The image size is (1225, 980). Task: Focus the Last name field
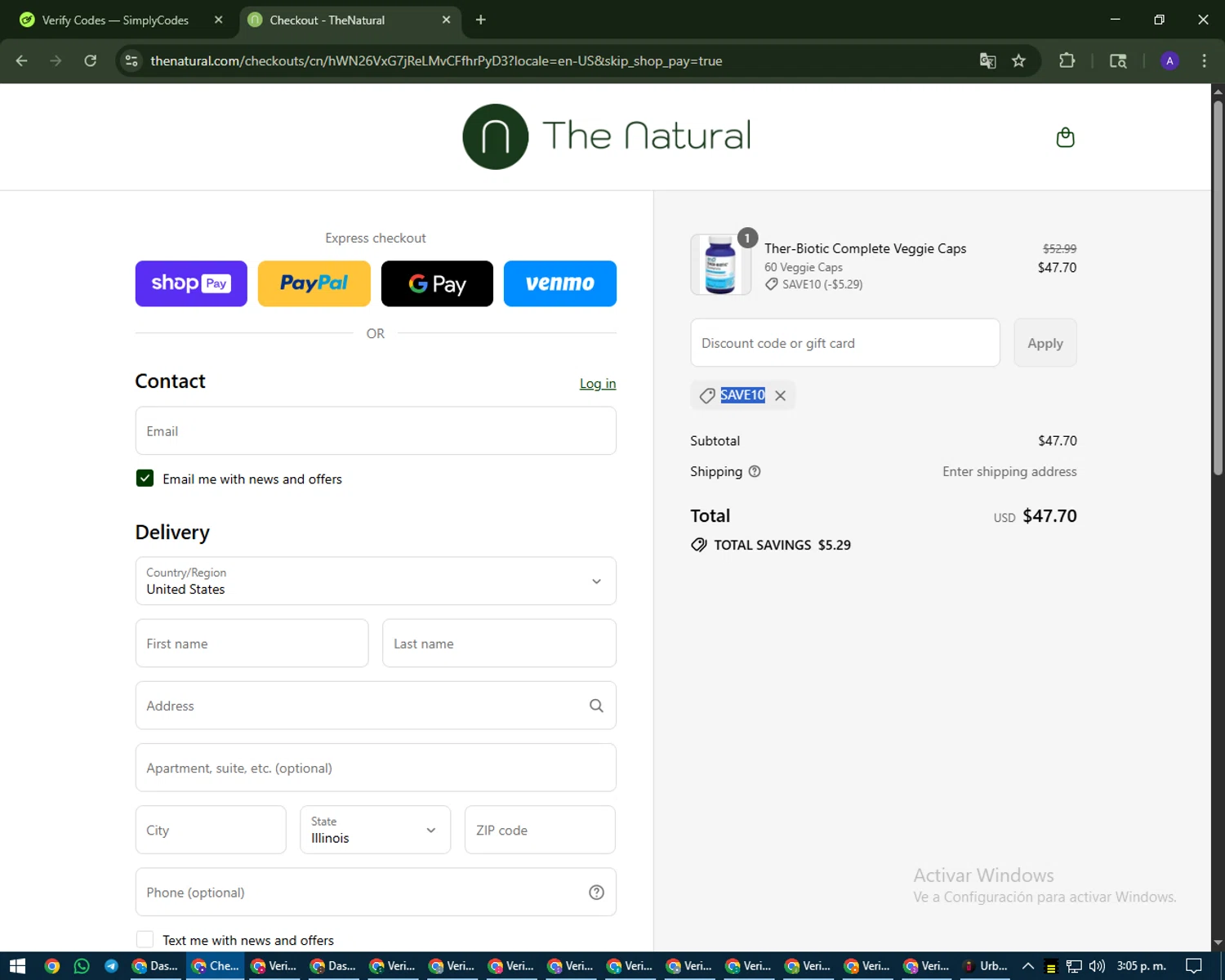click(x=499, y=644)
